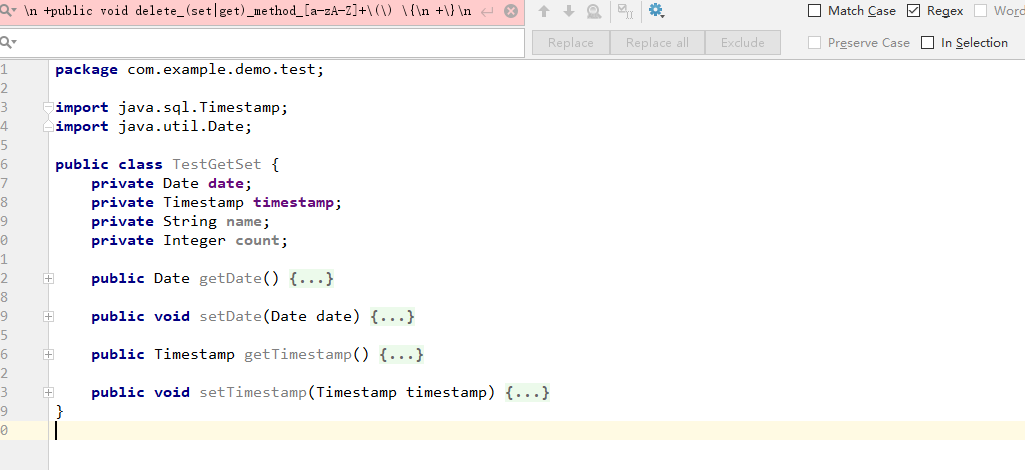This screenshot has height=470, width=1025.
Task: Insert new line in search field
Action: [x=487, y=11]
